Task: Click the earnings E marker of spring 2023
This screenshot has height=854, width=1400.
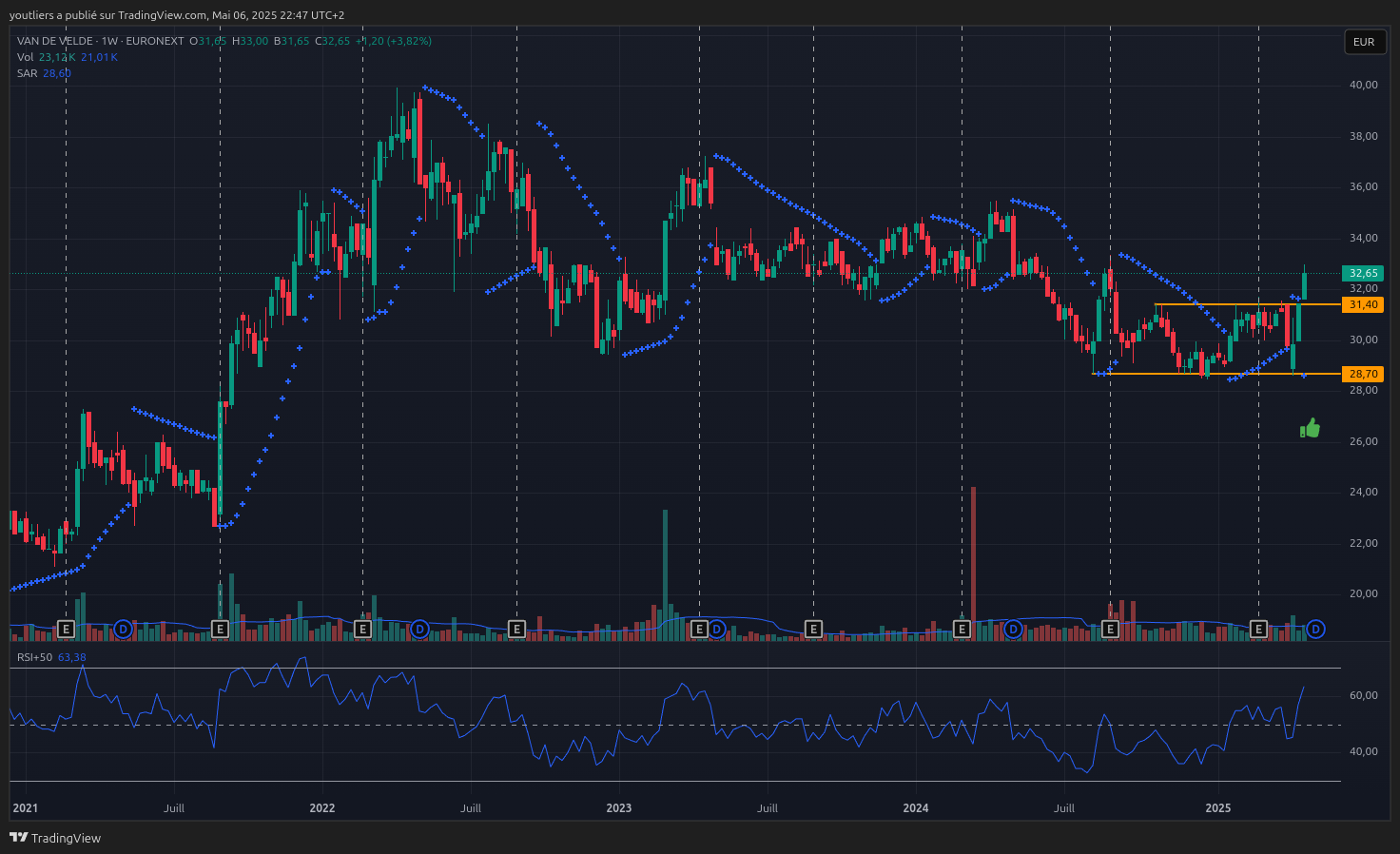Action: [699, 629]
